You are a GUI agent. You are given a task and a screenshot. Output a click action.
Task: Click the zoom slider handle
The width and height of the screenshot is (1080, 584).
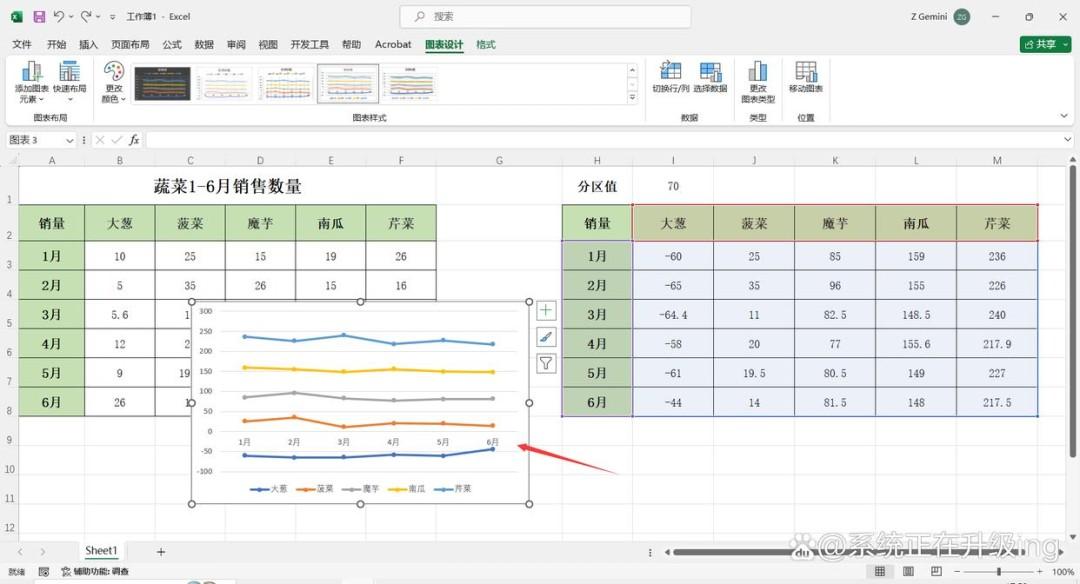(999, 572)
